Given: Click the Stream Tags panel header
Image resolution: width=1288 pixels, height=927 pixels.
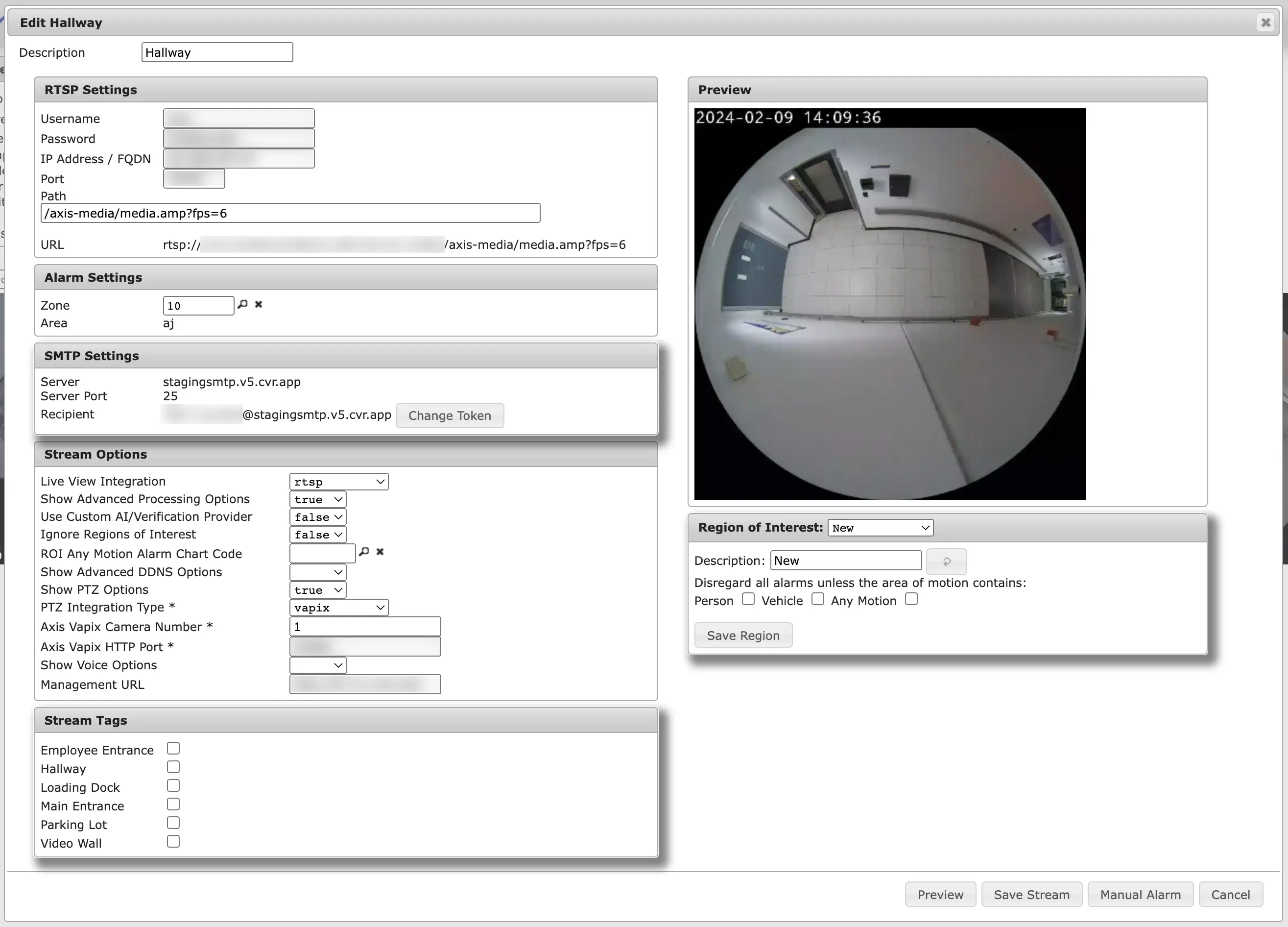Looking at the screenshot, I should tap(346, 720).
